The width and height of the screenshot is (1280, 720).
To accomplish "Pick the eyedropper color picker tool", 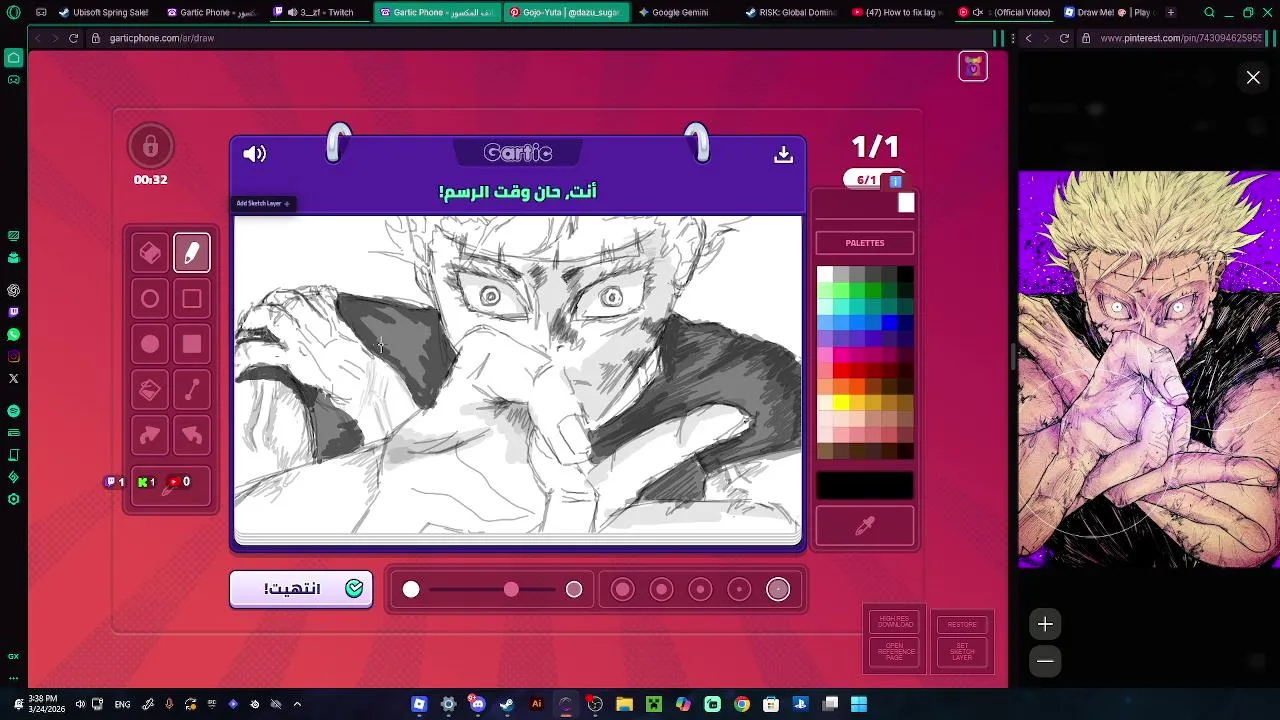I will point(865,526).
